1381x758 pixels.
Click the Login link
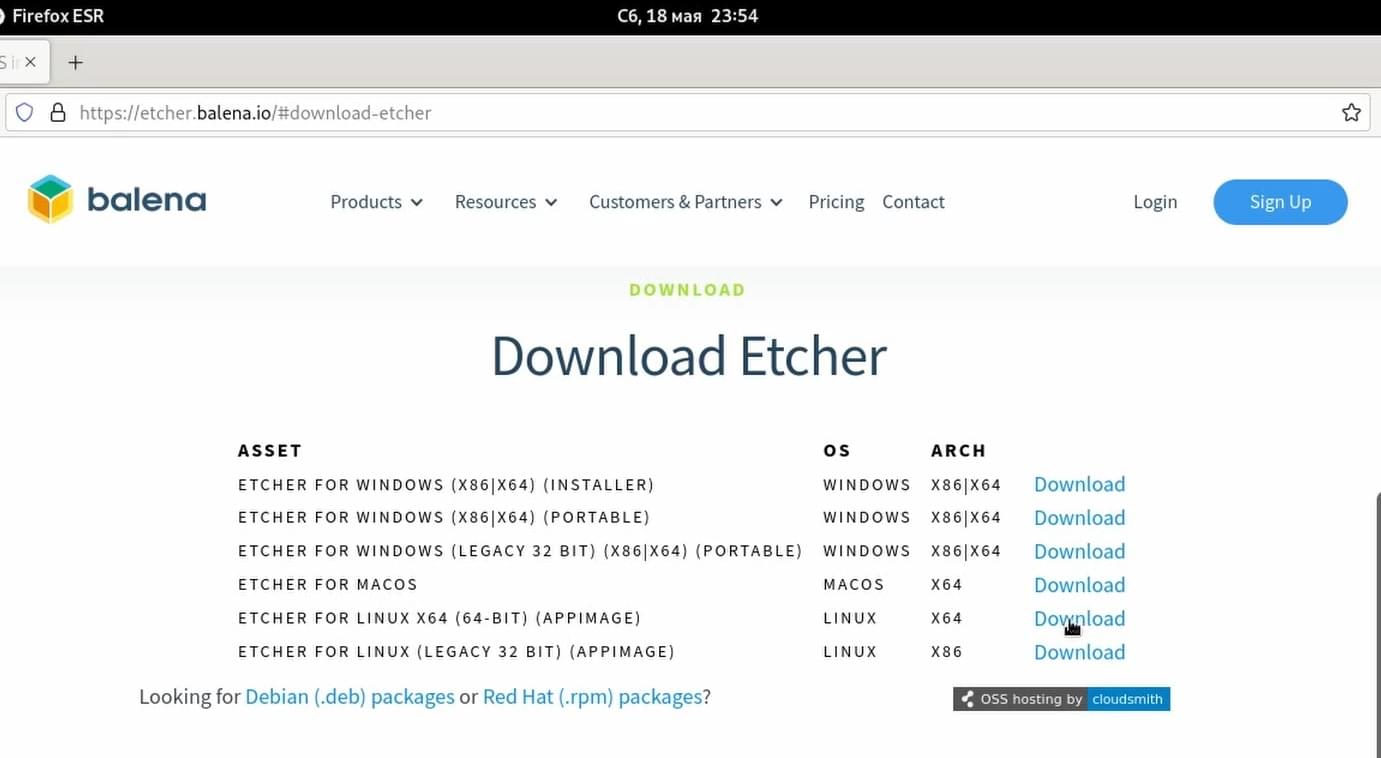coord(1155,202)
